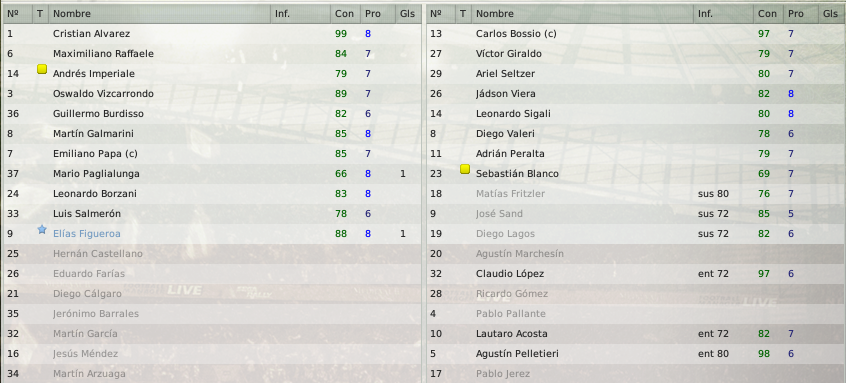Sort right table by Con column header
Image resolution: width=846 pixels, height=383 pixels.
pyautogui.click(x=768, y=13)
